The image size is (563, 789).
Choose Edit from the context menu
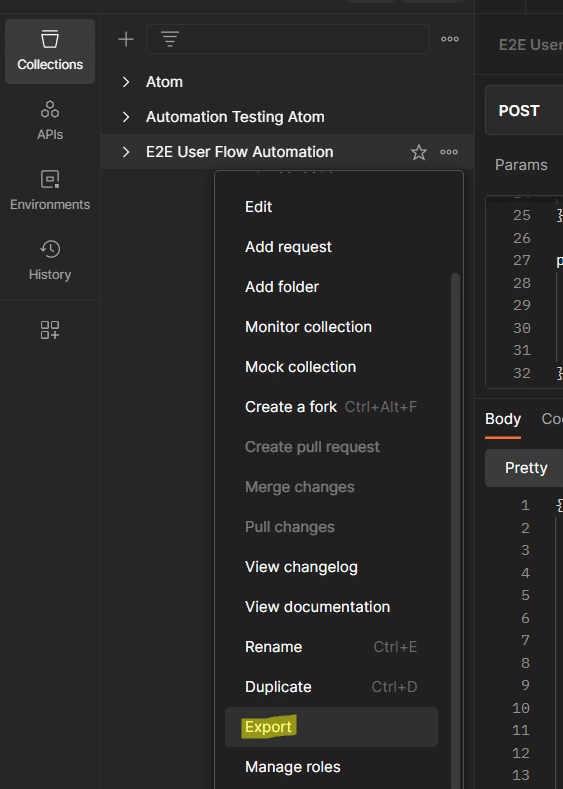coord(331,207)
